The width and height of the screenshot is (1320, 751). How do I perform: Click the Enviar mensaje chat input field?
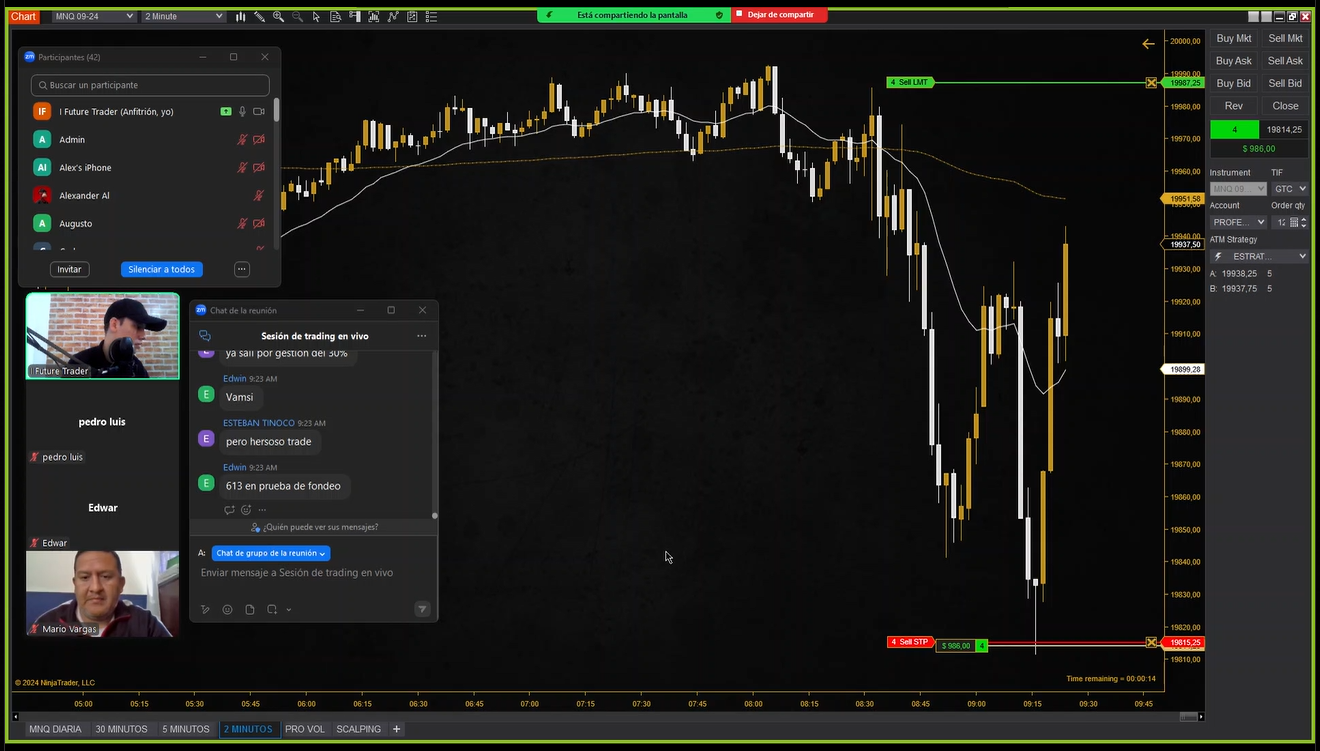click(296, 572)
